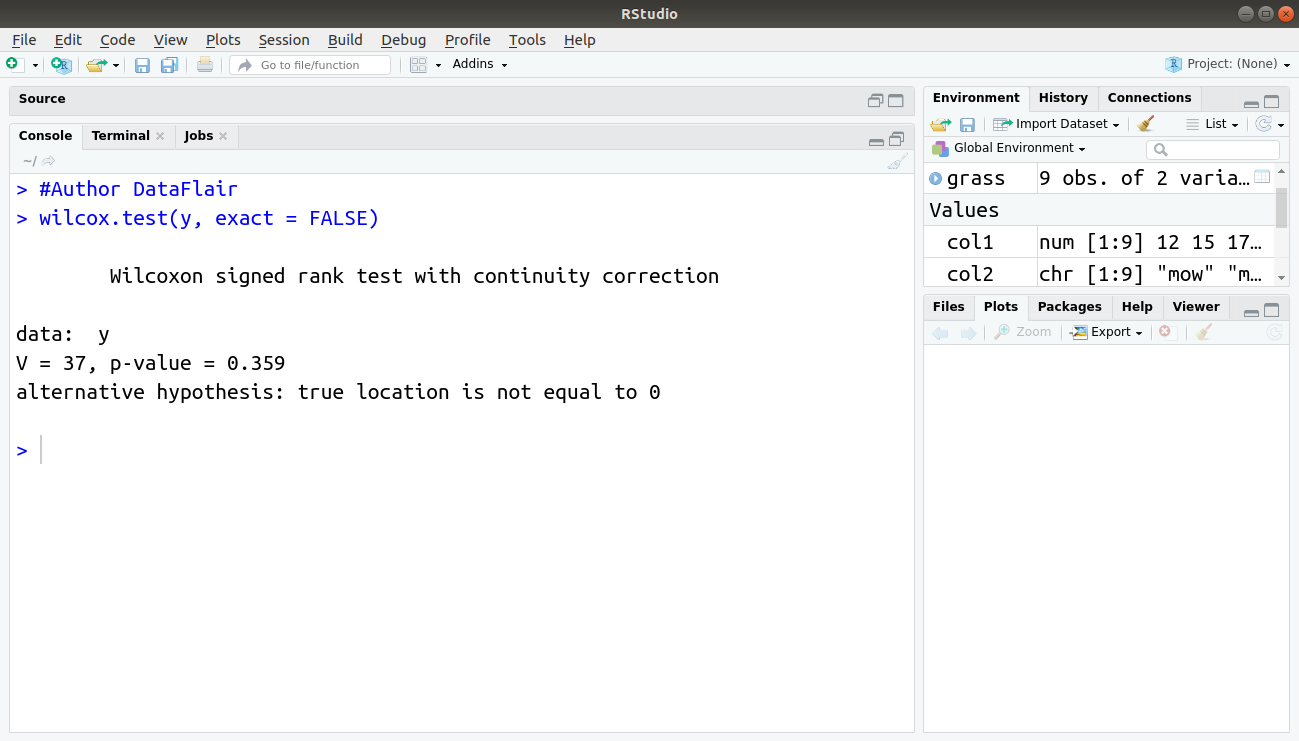The image size is (1299, 741).
Task: Switch to the History tab
Action: [x=1062, y=97]
